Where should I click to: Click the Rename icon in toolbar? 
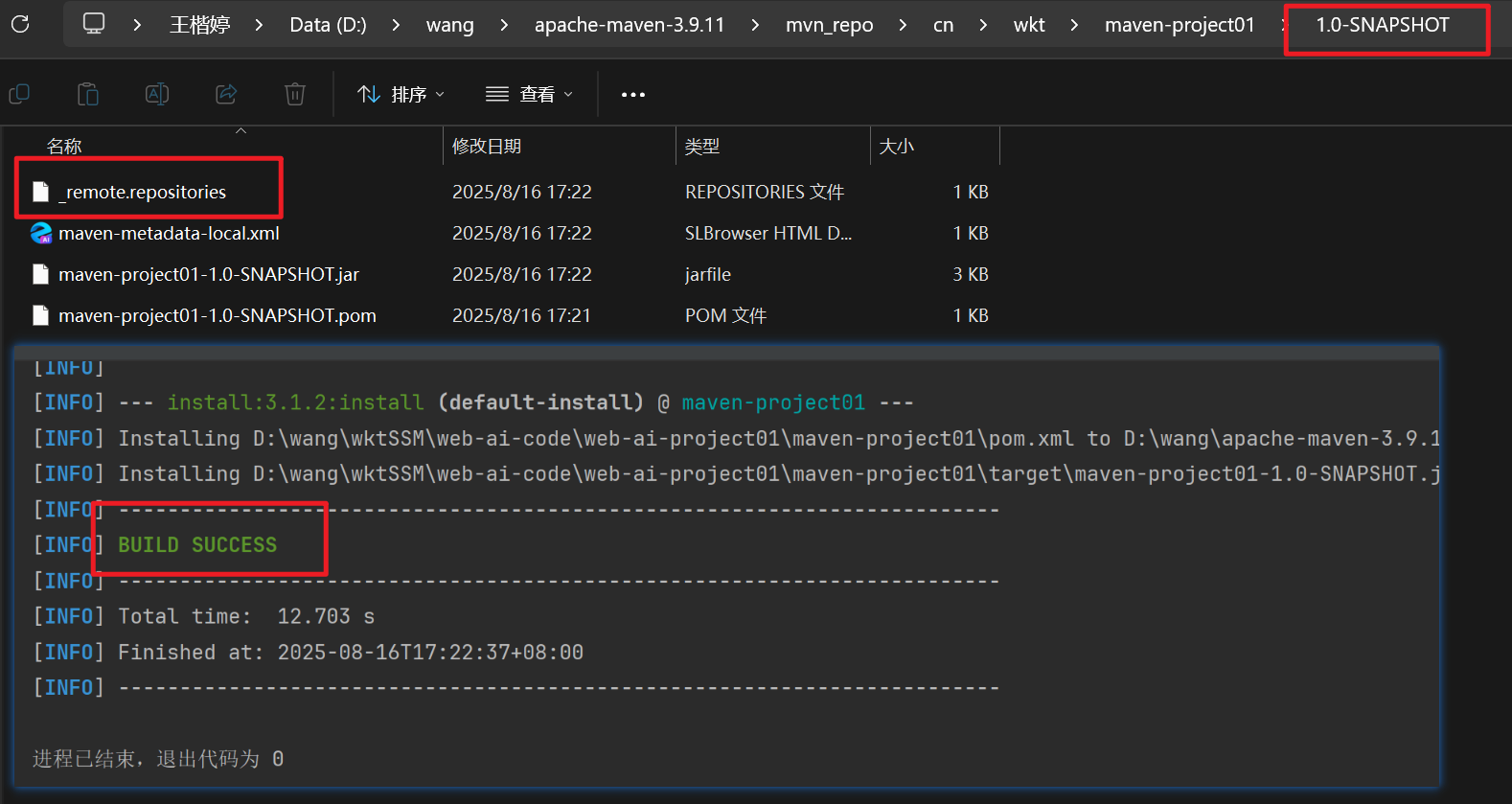click(x=157, y=94)
